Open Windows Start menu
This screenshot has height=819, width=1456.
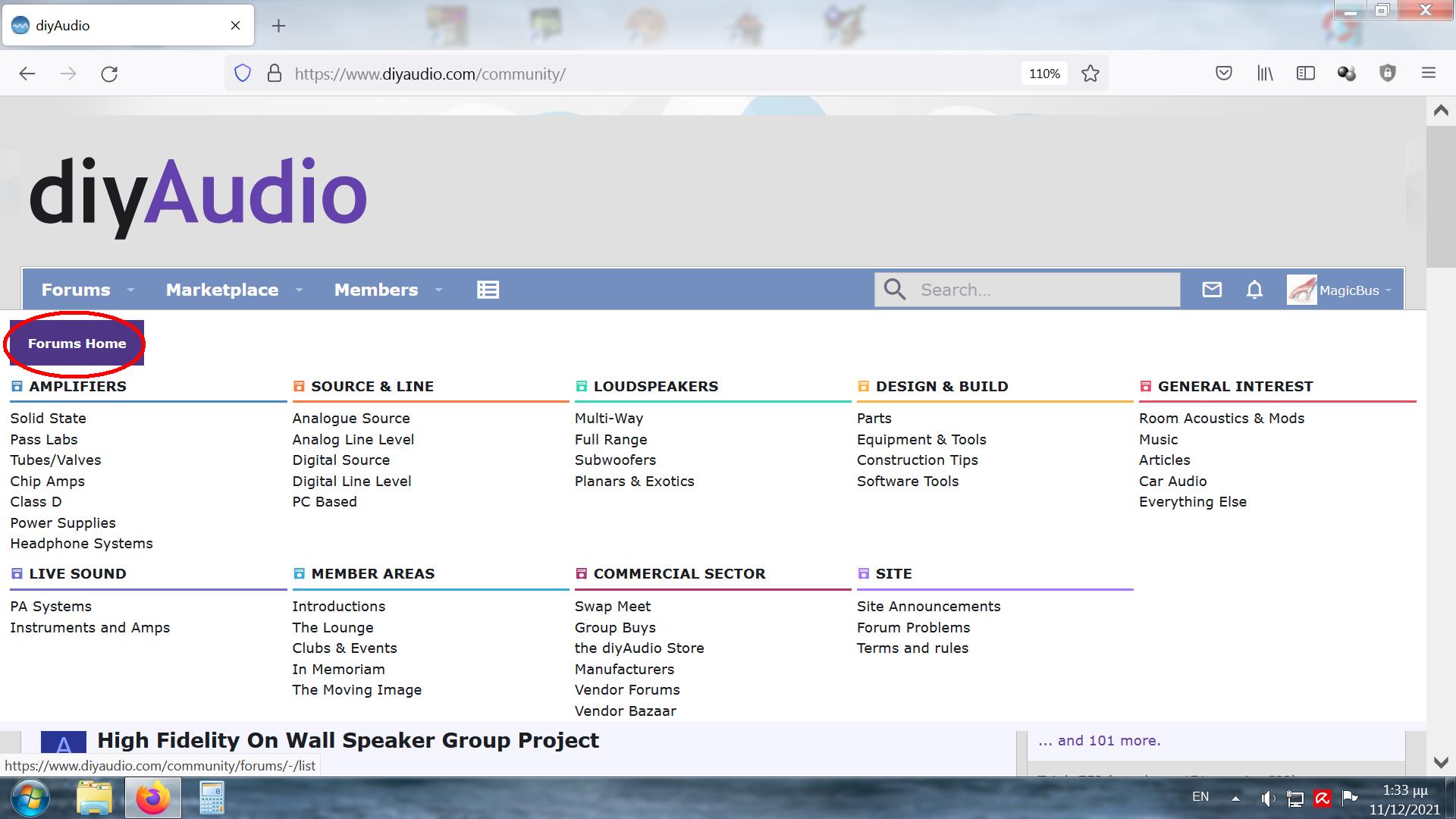click(30, 798)
